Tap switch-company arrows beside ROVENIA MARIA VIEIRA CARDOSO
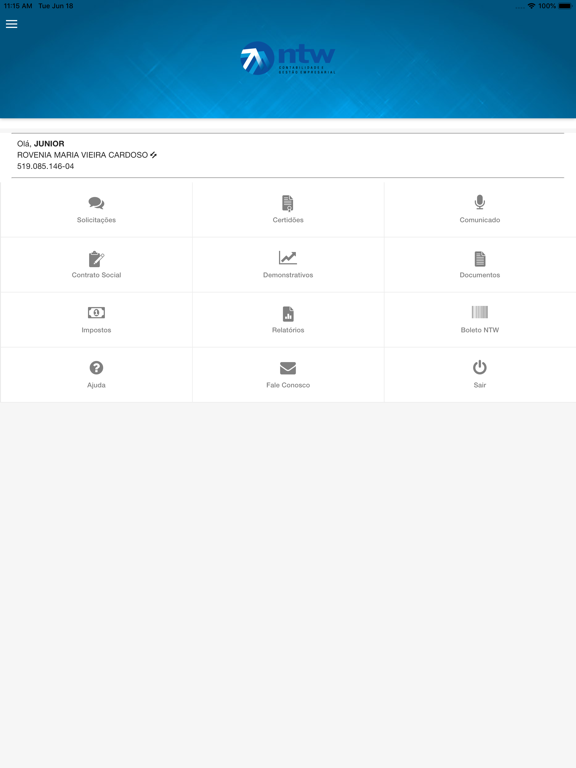576x768 pixels. tap(153, 155)
